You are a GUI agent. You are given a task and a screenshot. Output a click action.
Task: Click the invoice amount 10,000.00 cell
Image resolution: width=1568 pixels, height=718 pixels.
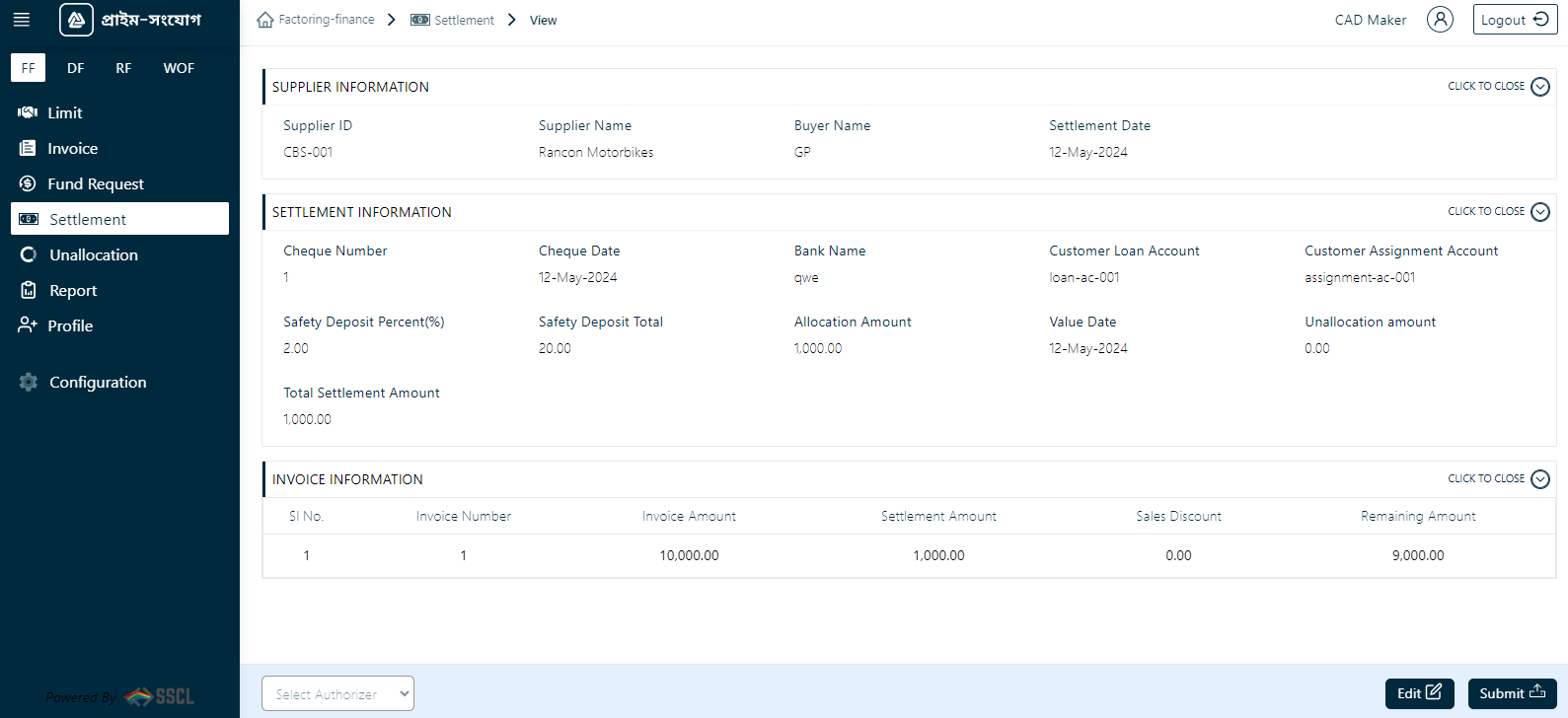689,556
